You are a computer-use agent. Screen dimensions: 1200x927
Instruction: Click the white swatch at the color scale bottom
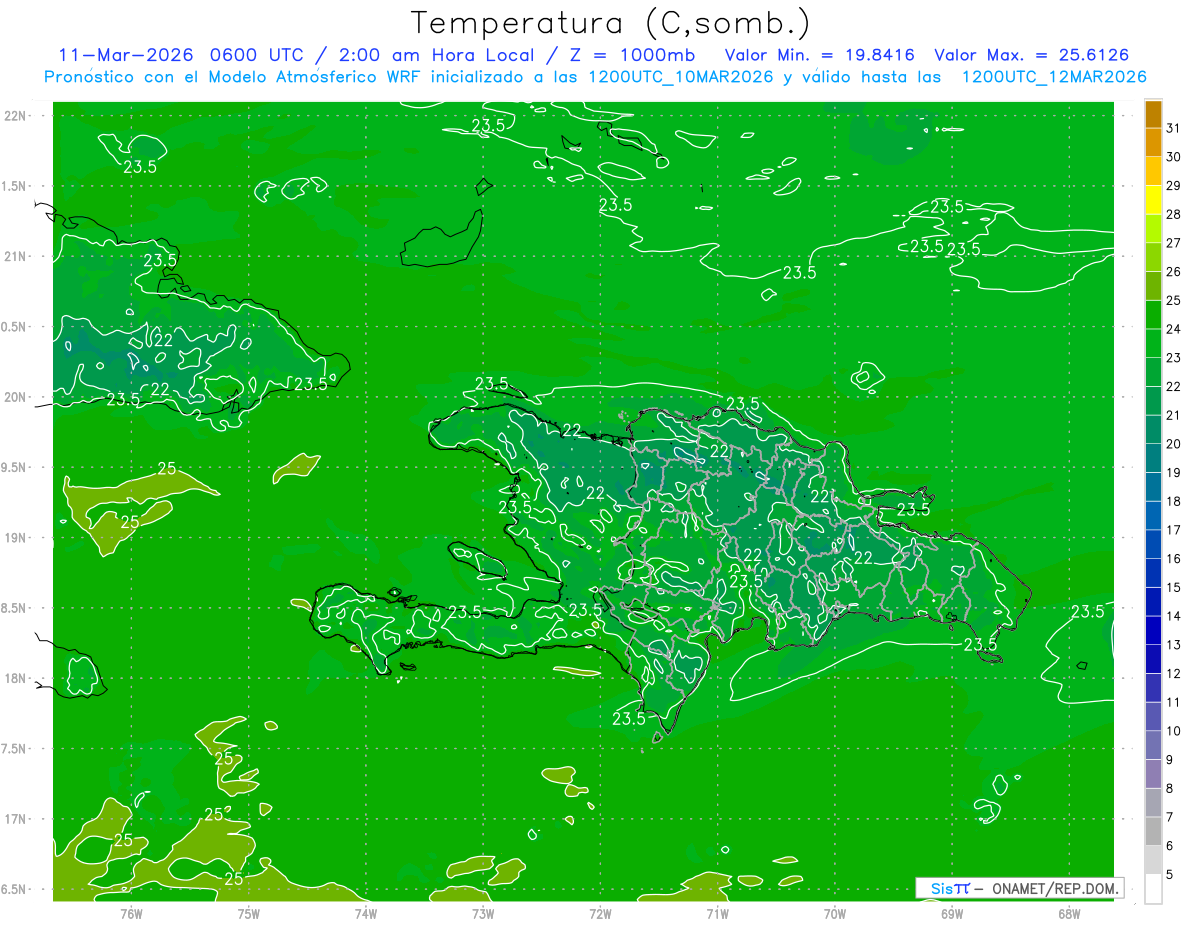click(1153, 889)
